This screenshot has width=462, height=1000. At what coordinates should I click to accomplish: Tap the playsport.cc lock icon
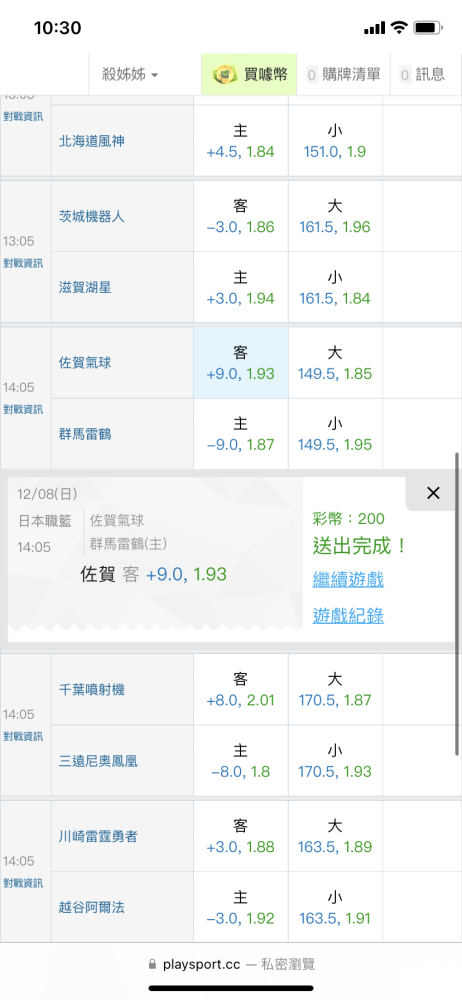152,964
